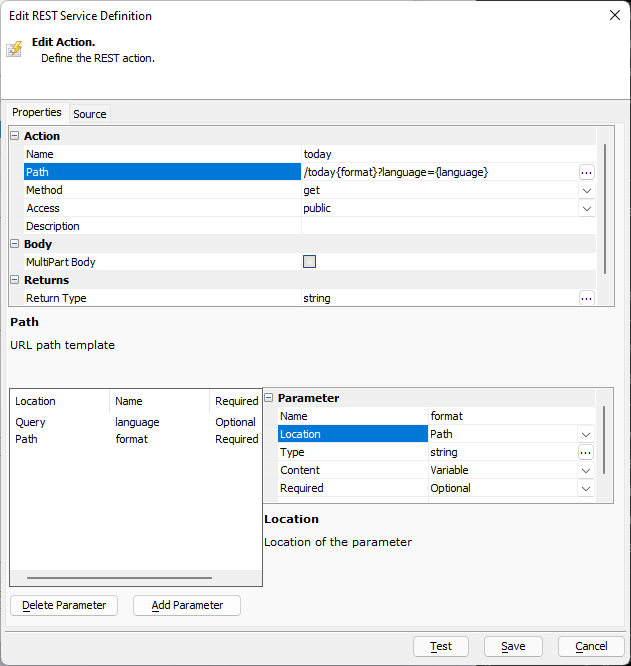Open the parameter Type ellipsis button

coord(586,452)
